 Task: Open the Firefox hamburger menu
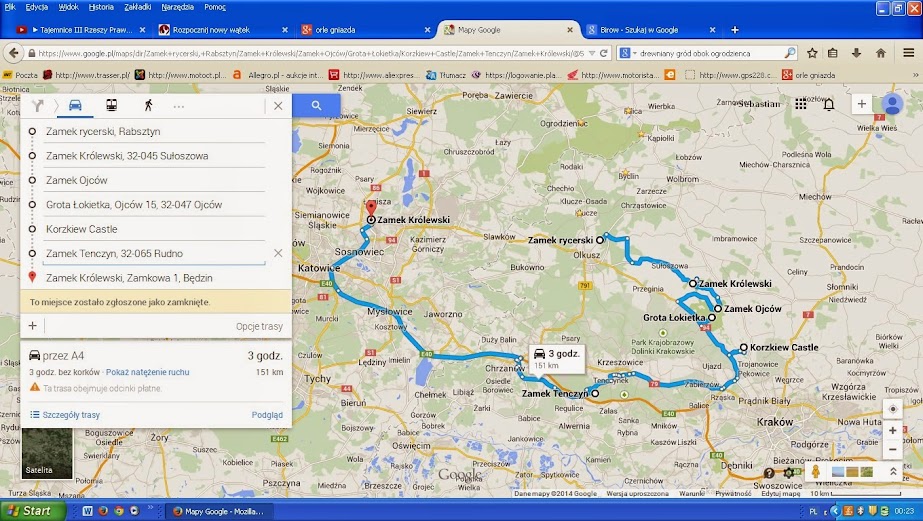[909, 53]
